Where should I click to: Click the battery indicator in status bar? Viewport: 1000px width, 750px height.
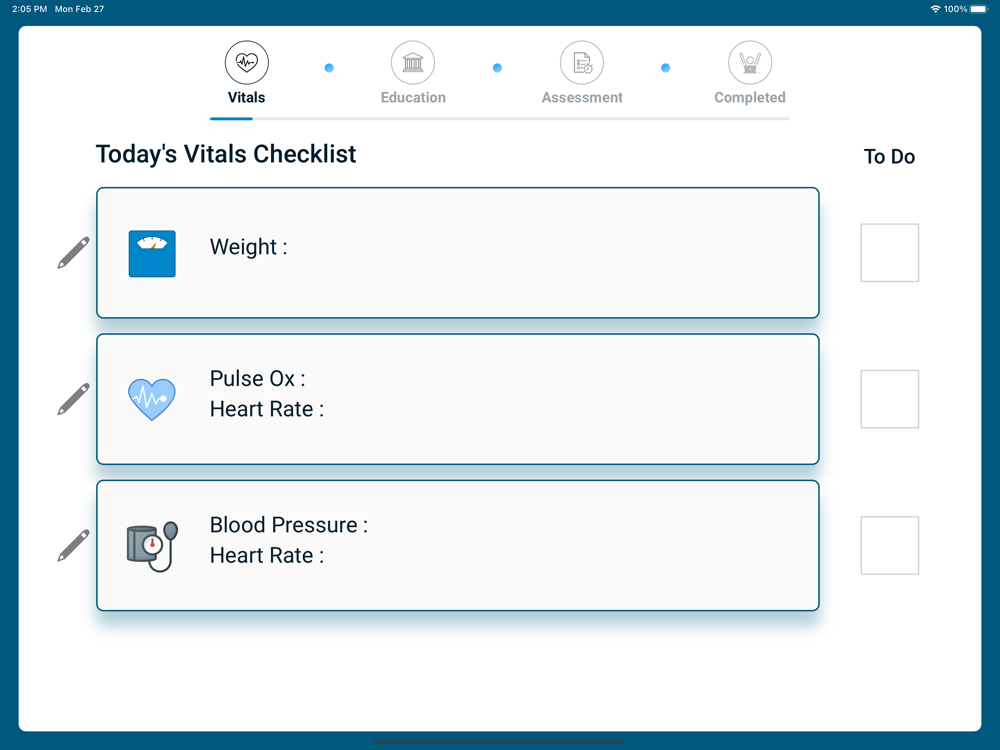click(978, 9)
